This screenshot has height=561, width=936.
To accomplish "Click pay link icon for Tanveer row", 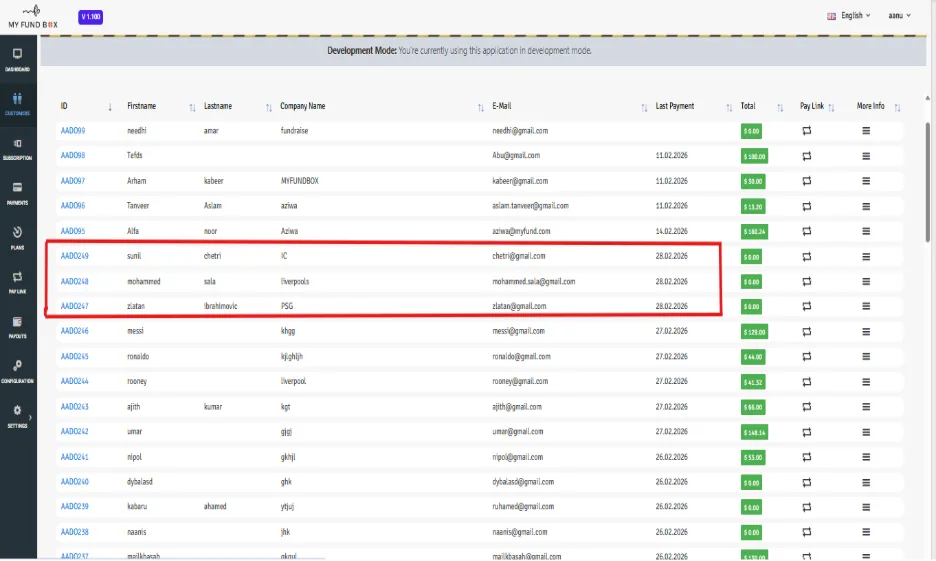I will click(x=806, y=206).
